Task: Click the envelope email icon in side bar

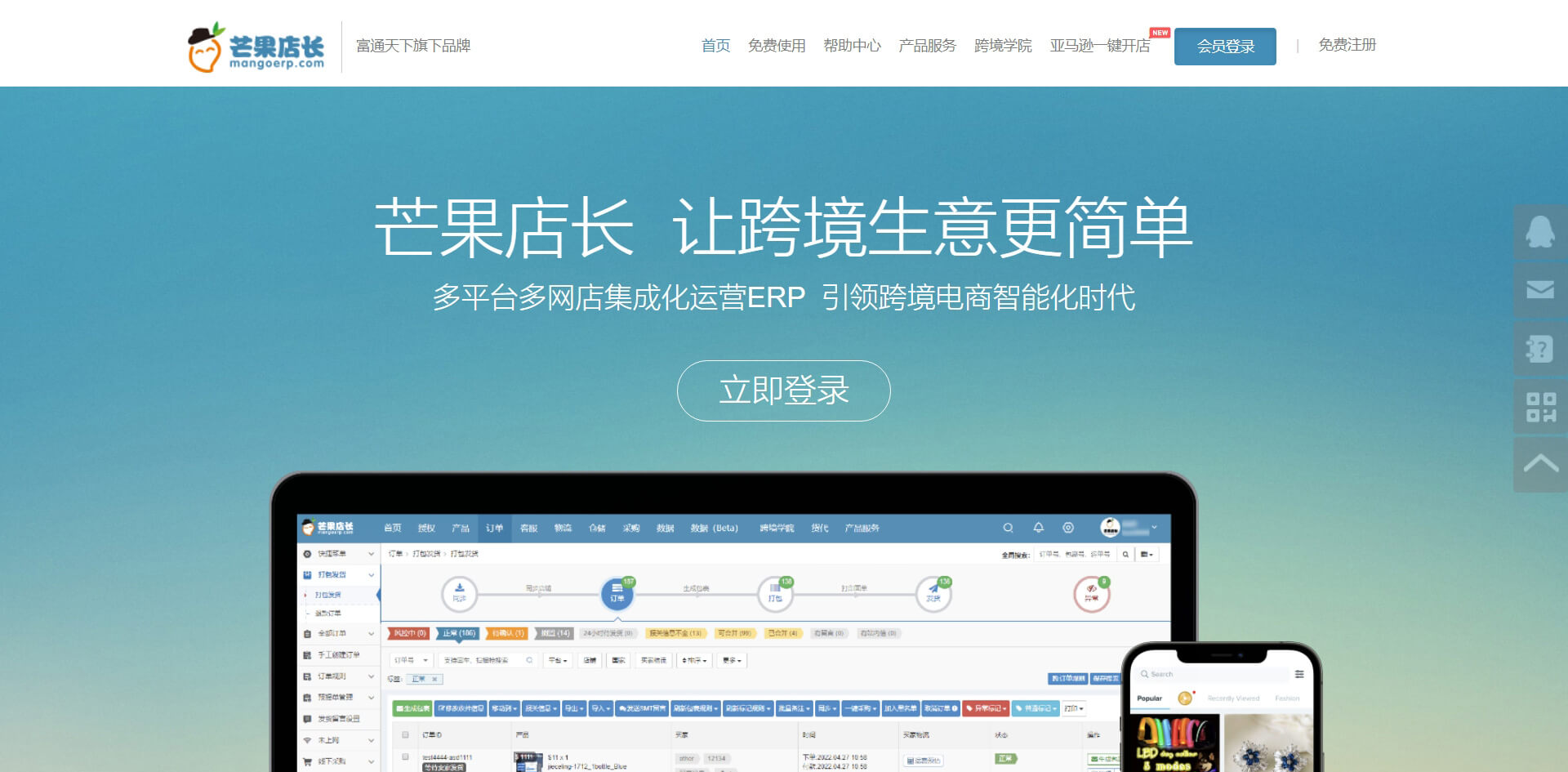Action: point(1540,290)
